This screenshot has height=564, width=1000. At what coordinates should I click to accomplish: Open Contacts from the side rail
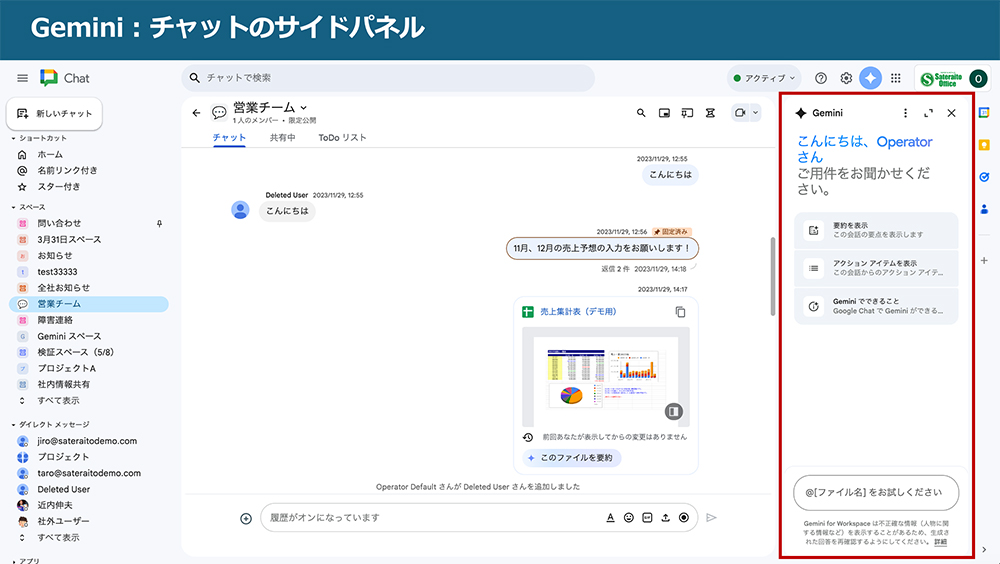(984, 209)
